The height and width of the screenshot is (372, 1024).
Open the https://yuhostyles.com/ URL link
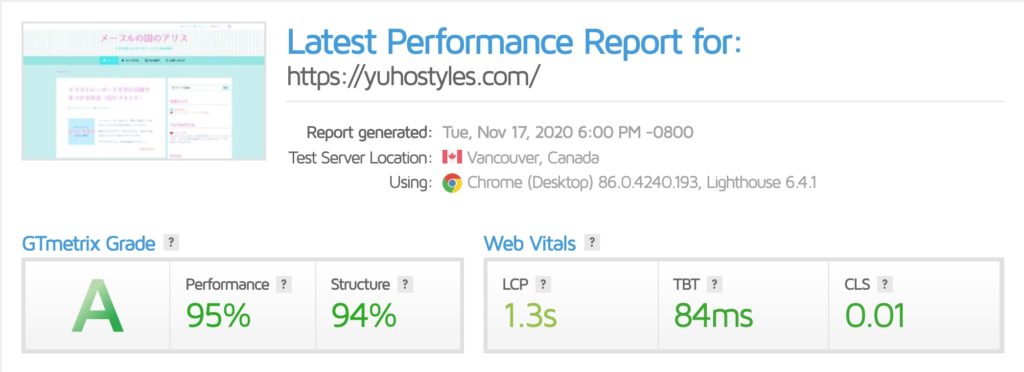coord(413,77)
